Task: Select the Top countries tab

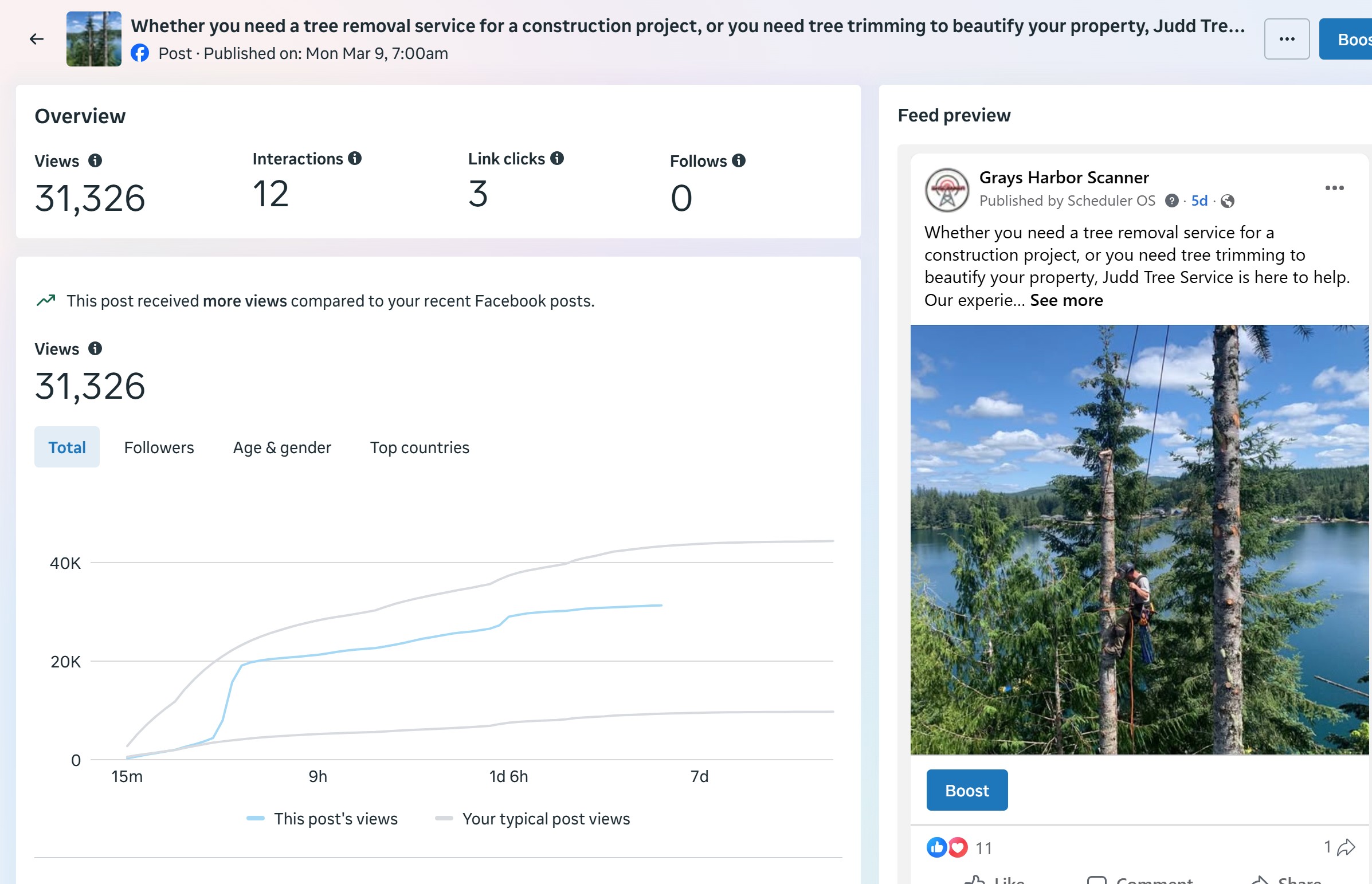Action: point(420,447)
